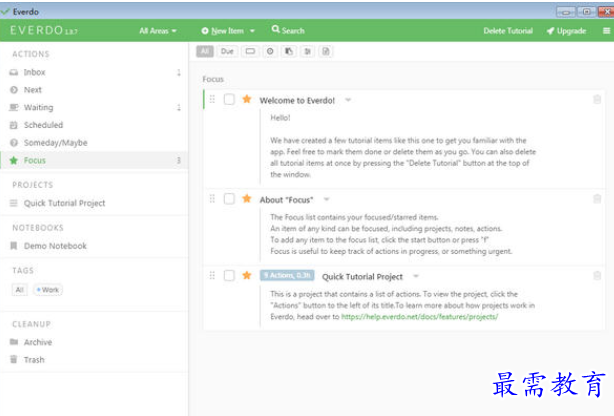The width and height of the screenshot is (614, 416).
Task: Filter by the rectangle icon next to Due
Action: (250, 51)
